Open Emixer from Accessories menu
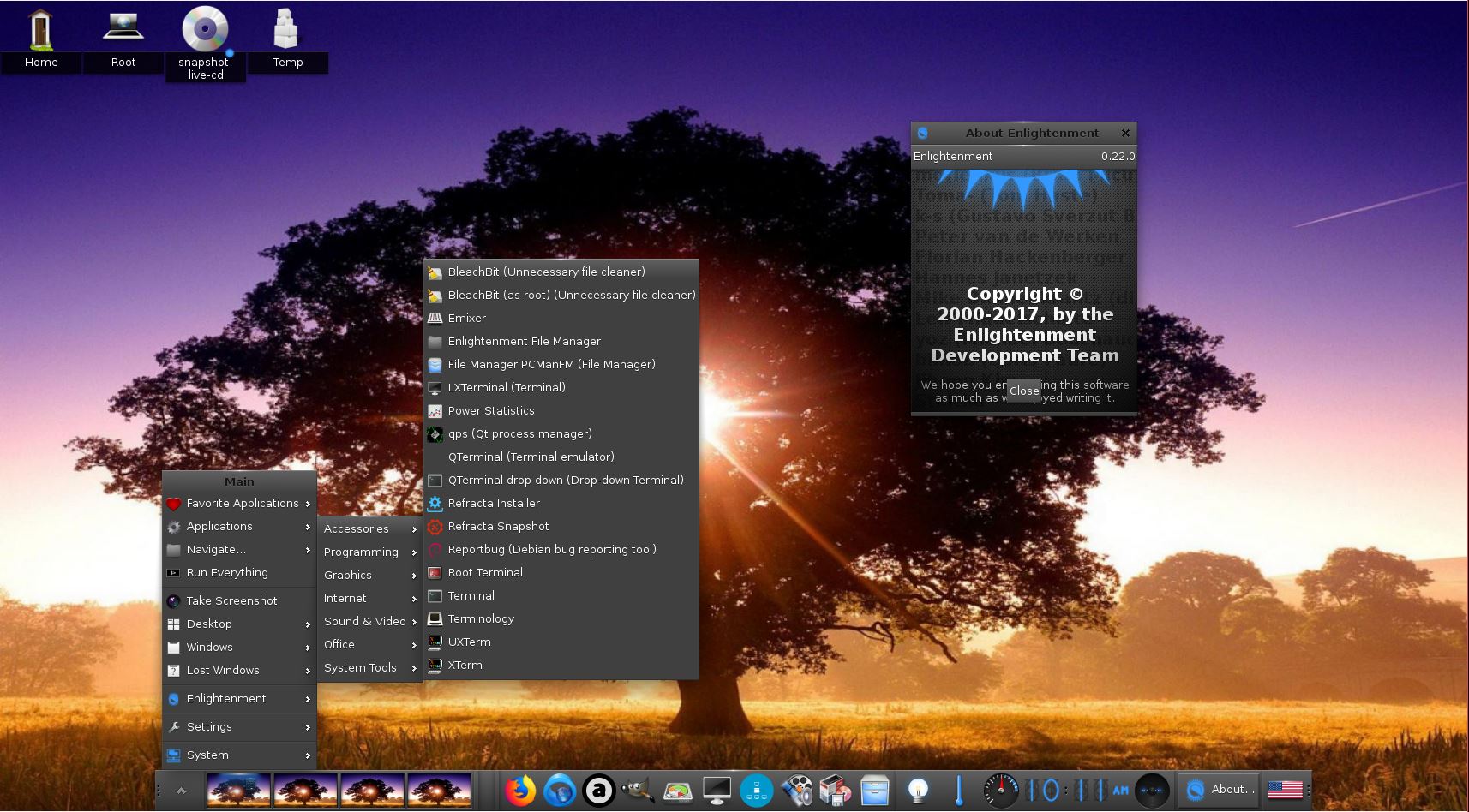 [561, 318]
